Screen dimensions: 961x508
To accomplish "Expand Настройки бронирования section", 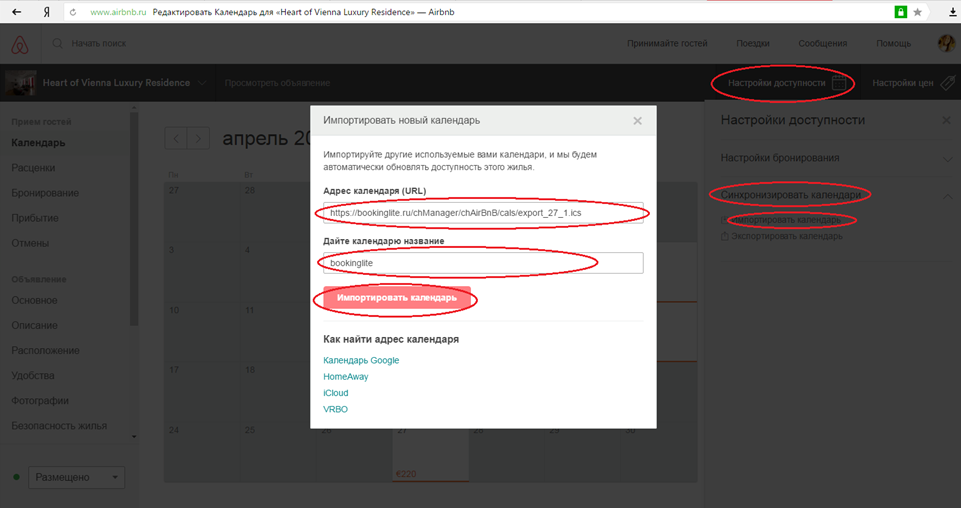I will (947, 159).
